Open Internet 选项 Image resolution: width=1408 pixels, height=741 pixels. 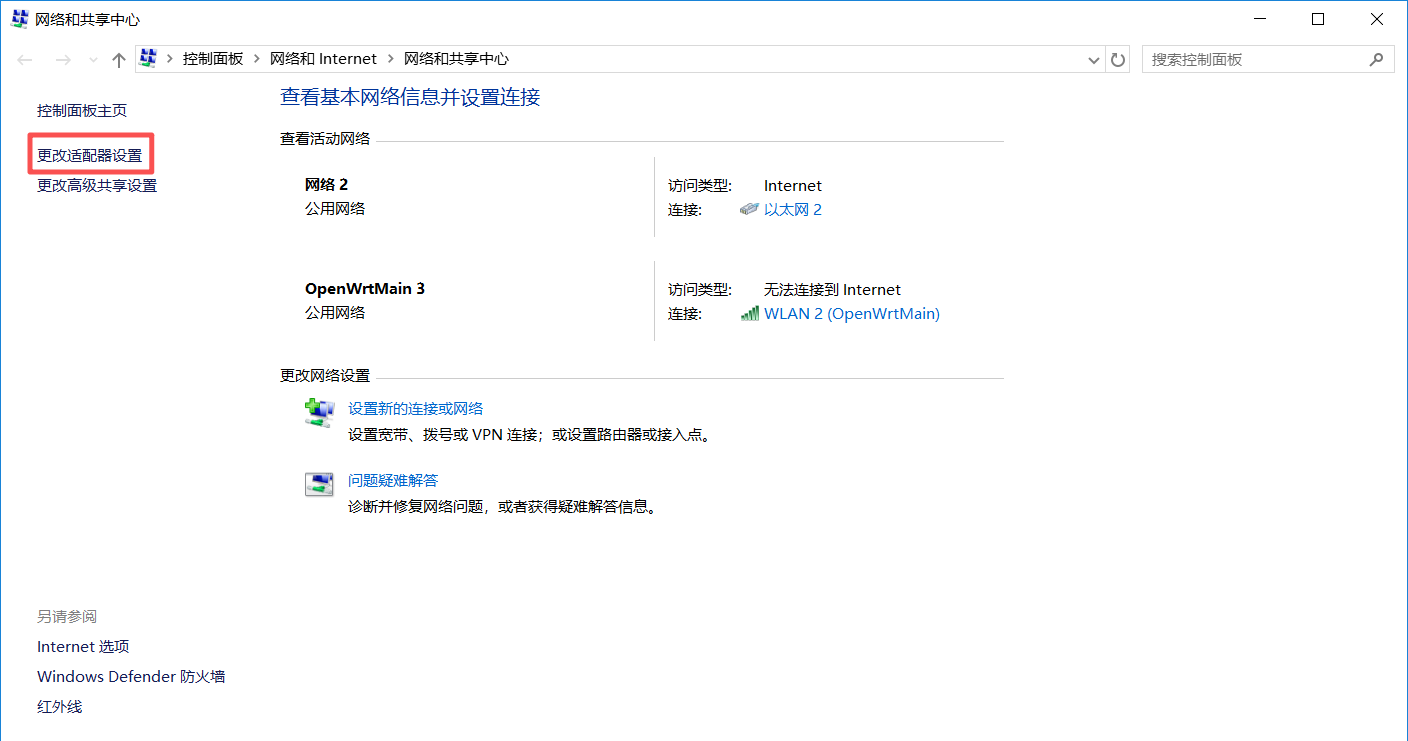tap(82, 646)
